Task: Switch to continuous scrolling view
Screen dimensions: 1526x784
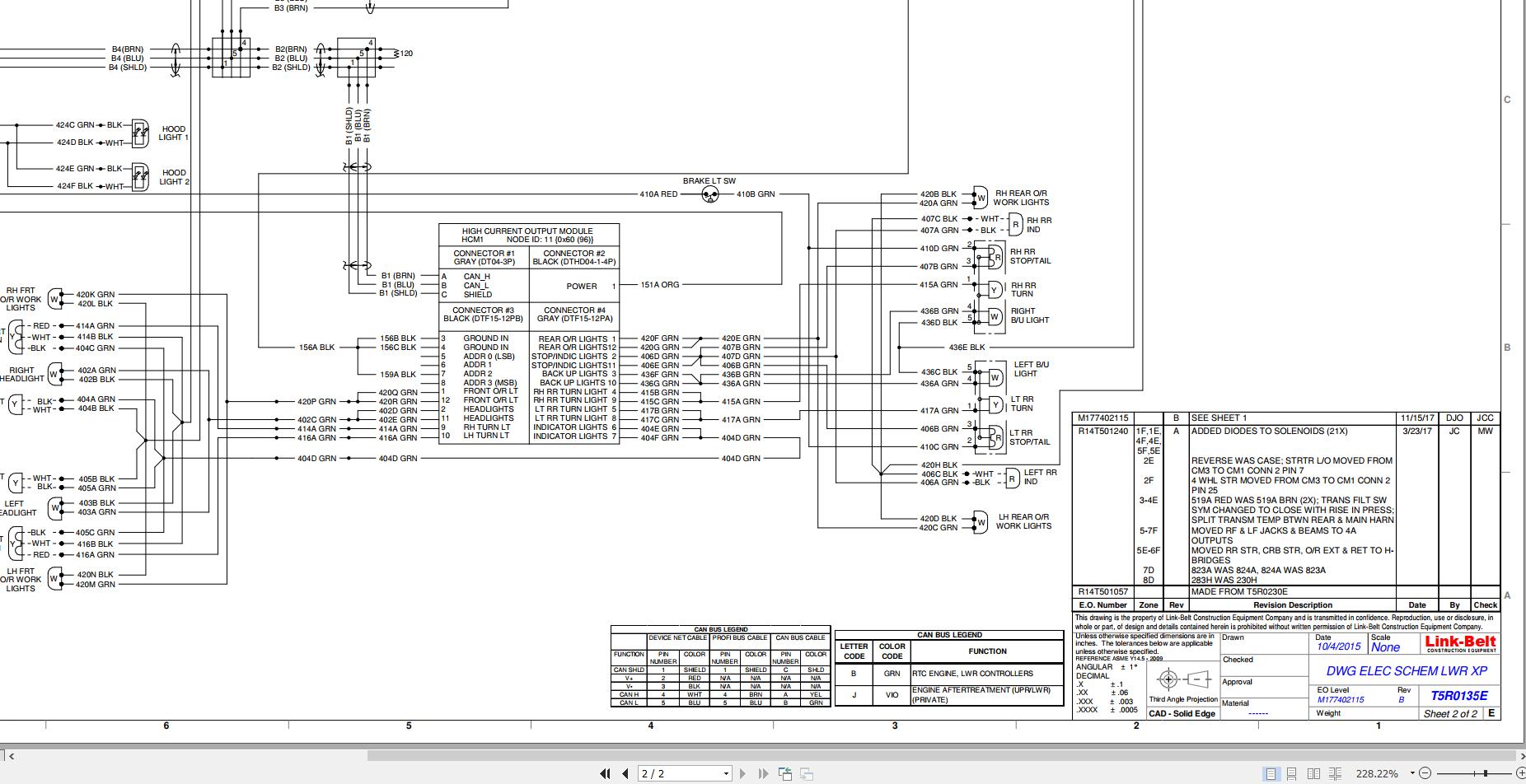Action: click(x=1292, y=773)
